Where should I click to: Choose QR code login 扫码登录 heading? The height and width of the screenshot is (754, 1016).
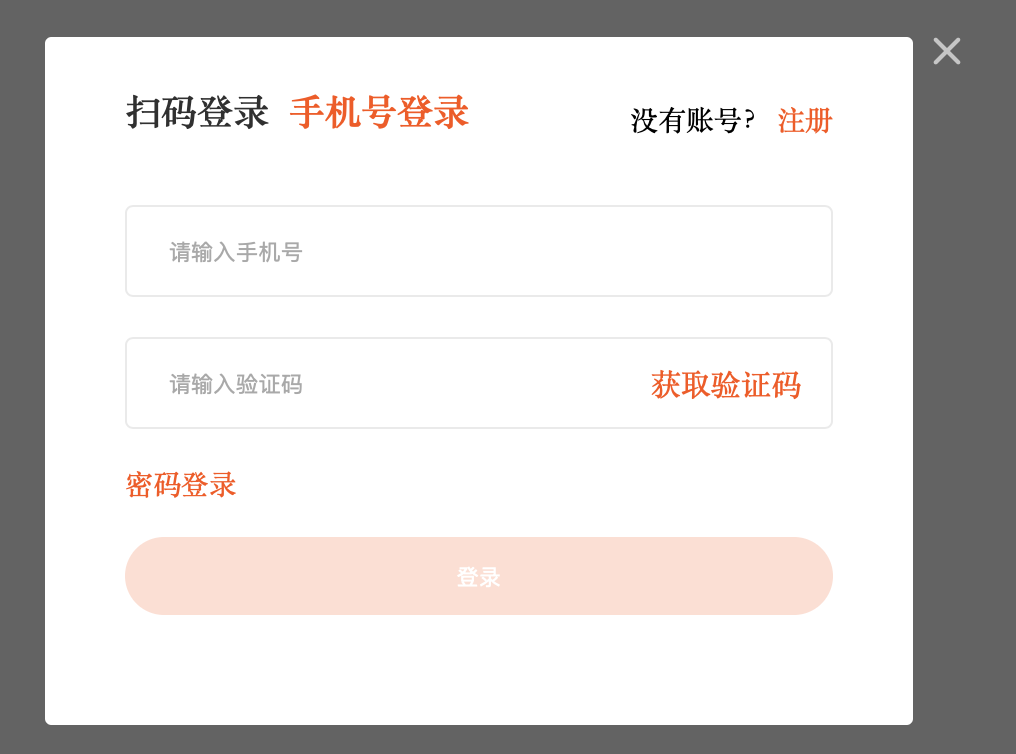[197, 112]
